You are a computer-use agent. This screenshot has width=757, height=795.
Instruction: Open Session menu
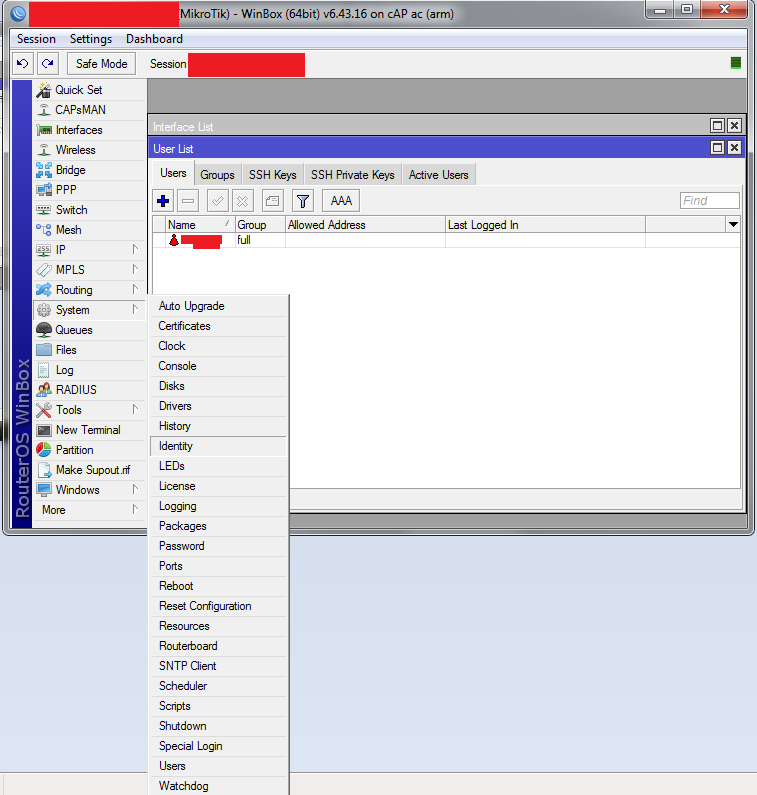coord(36,39)
